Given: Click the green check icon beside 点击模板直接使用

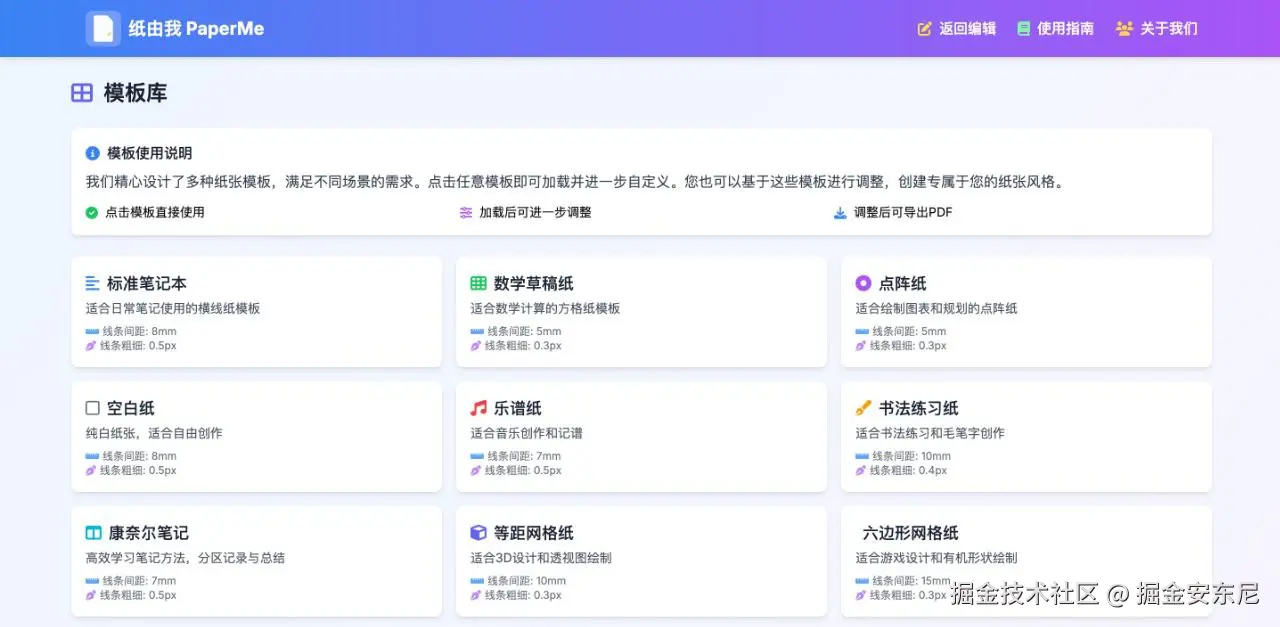Looking at the screenshot, I should tap(92, 212).
